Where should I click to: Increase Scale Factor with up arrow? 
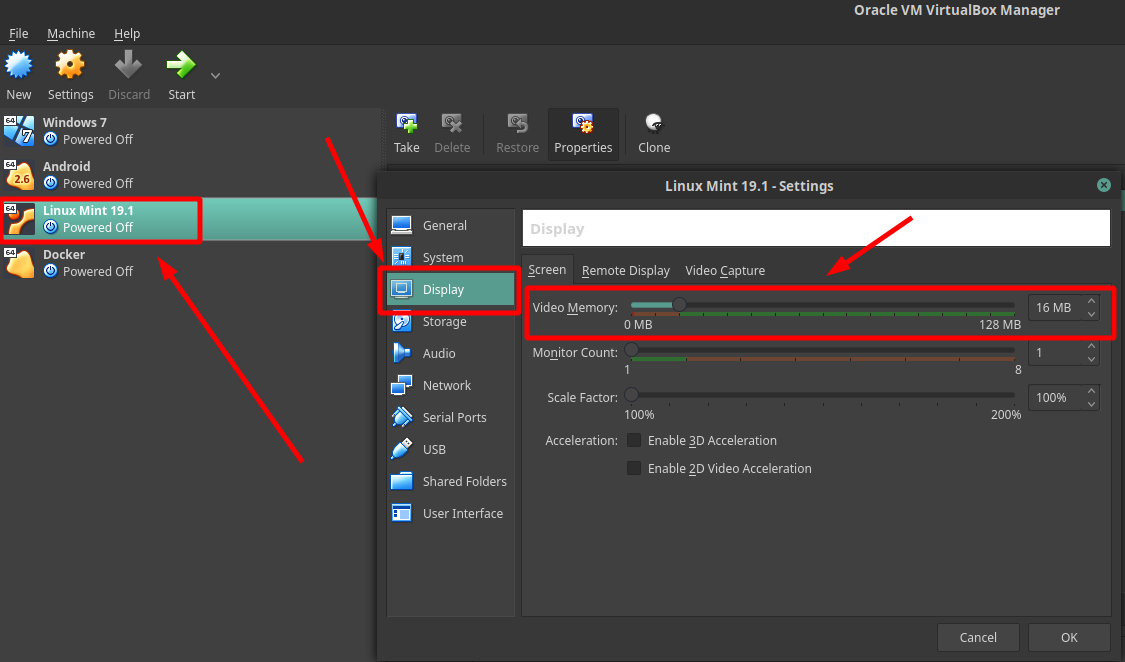coord(1091,392)
